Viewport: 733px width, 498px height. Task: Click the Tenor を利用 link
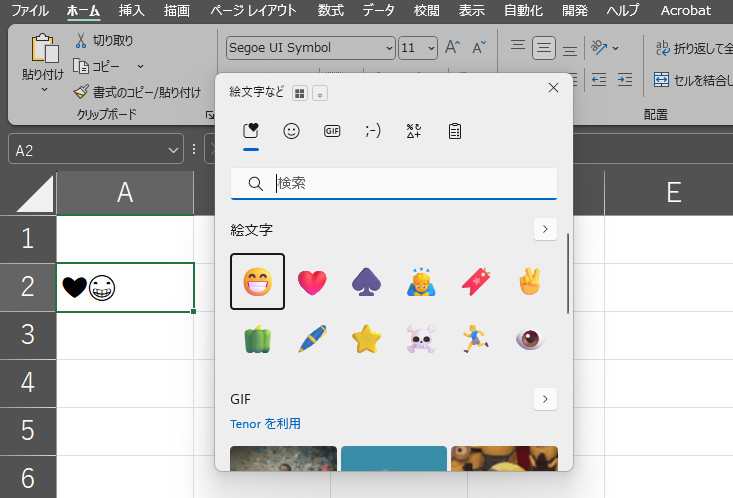coord(265,424)
